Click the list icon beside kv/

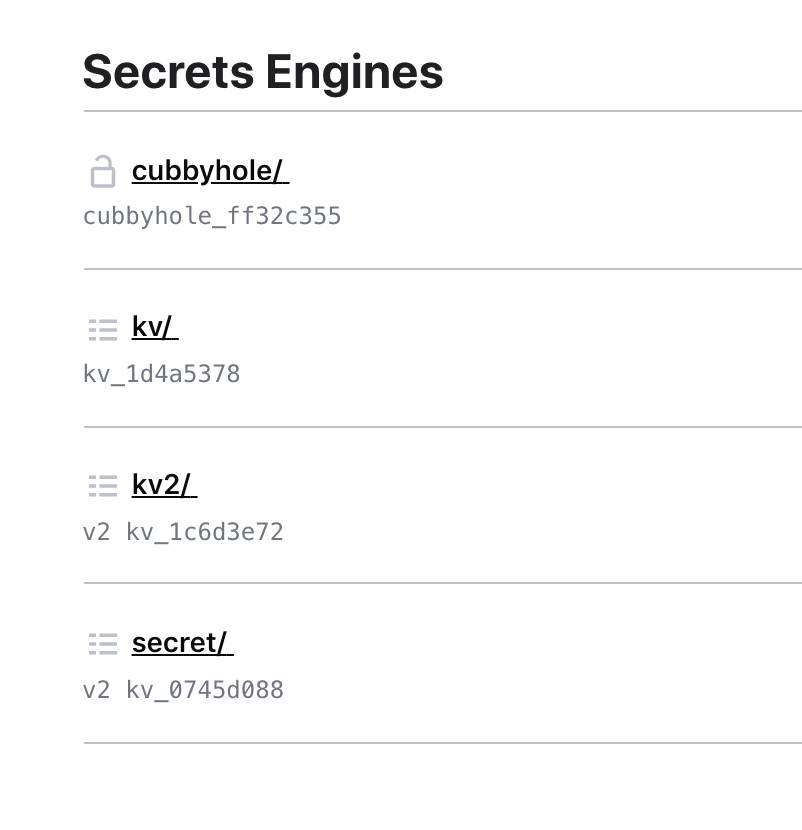coord(103,330)
